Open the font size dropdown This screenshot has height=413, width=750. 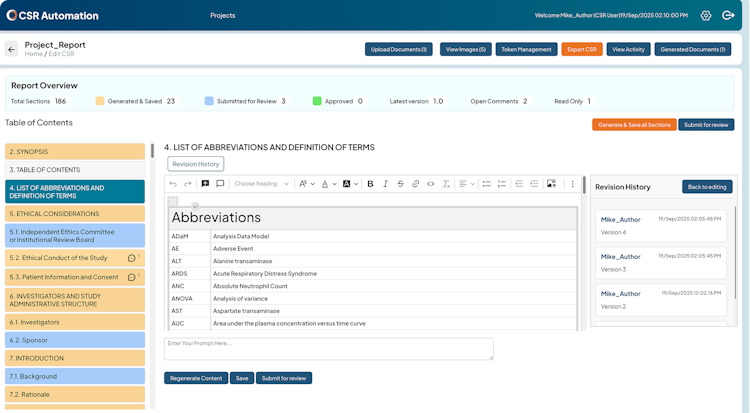click(x=307, y=184)
